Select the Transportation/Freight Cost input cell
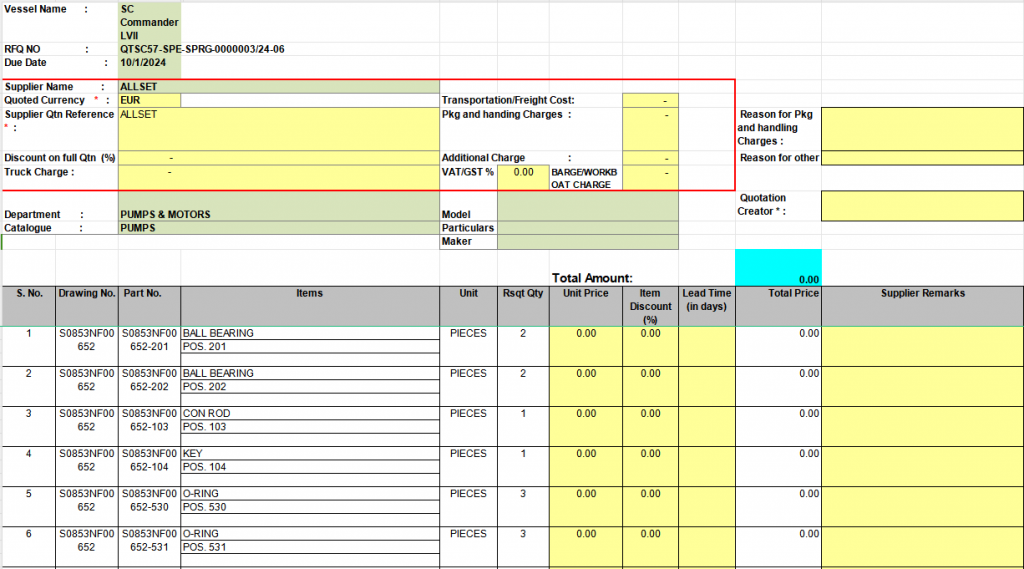This screenshot has width=1024, height=569. point(650,100)
